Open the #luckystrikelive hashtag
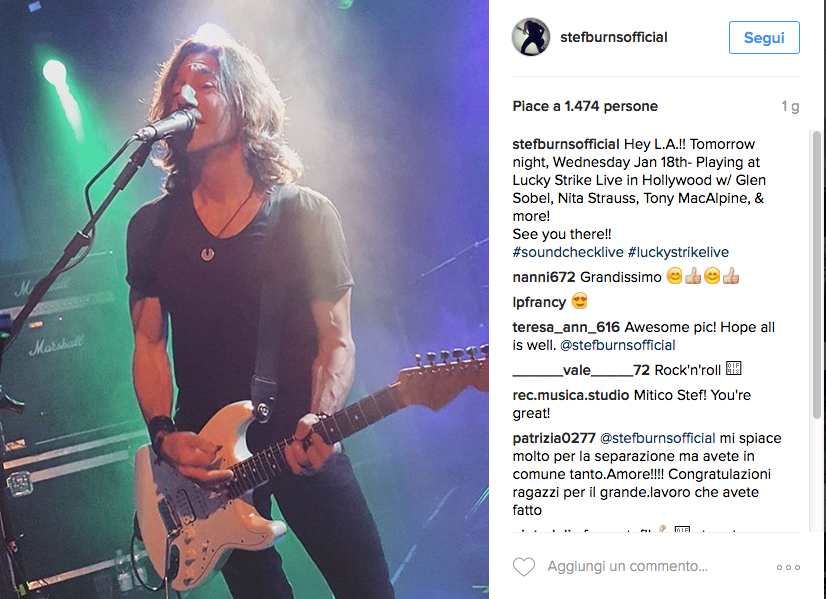The height and width of the screenshot is (599, 826). click(678, 252)
